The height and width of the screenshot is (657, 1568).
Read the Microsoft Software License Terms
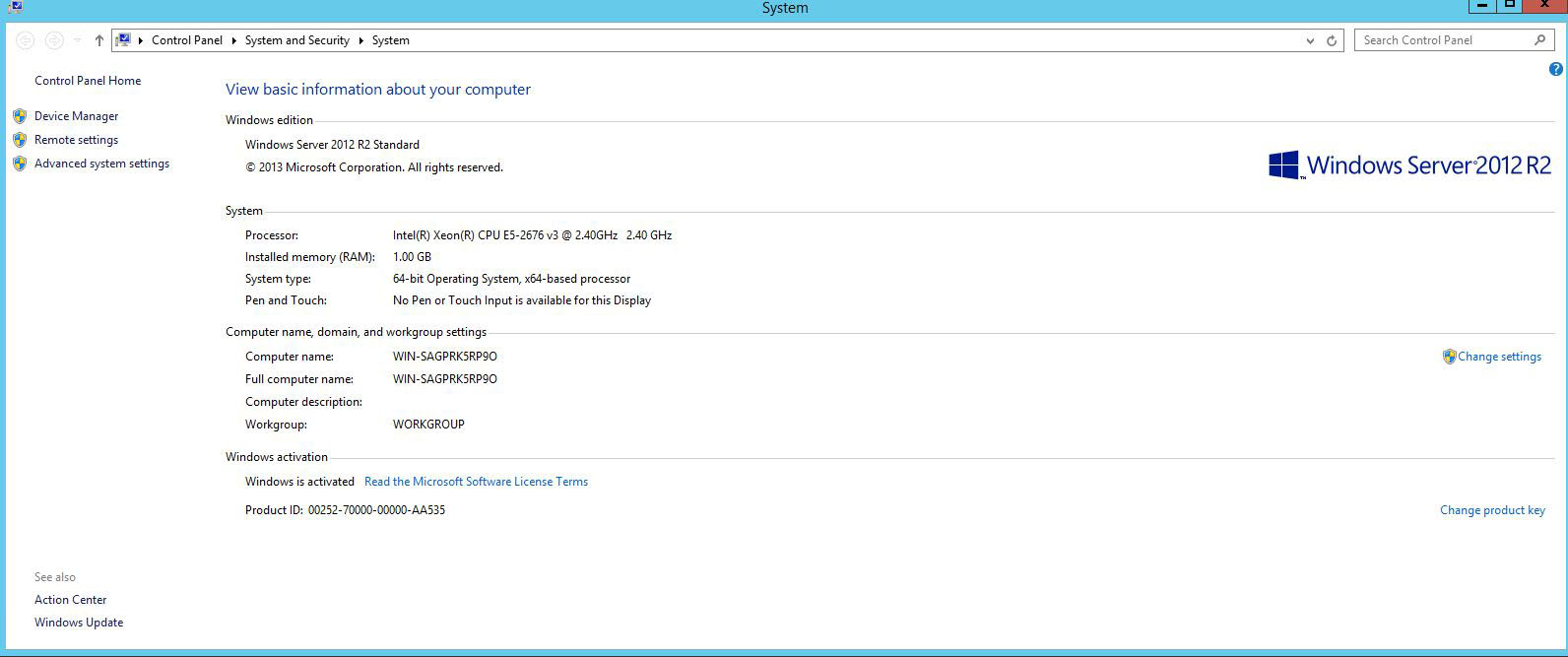point(476,482)
